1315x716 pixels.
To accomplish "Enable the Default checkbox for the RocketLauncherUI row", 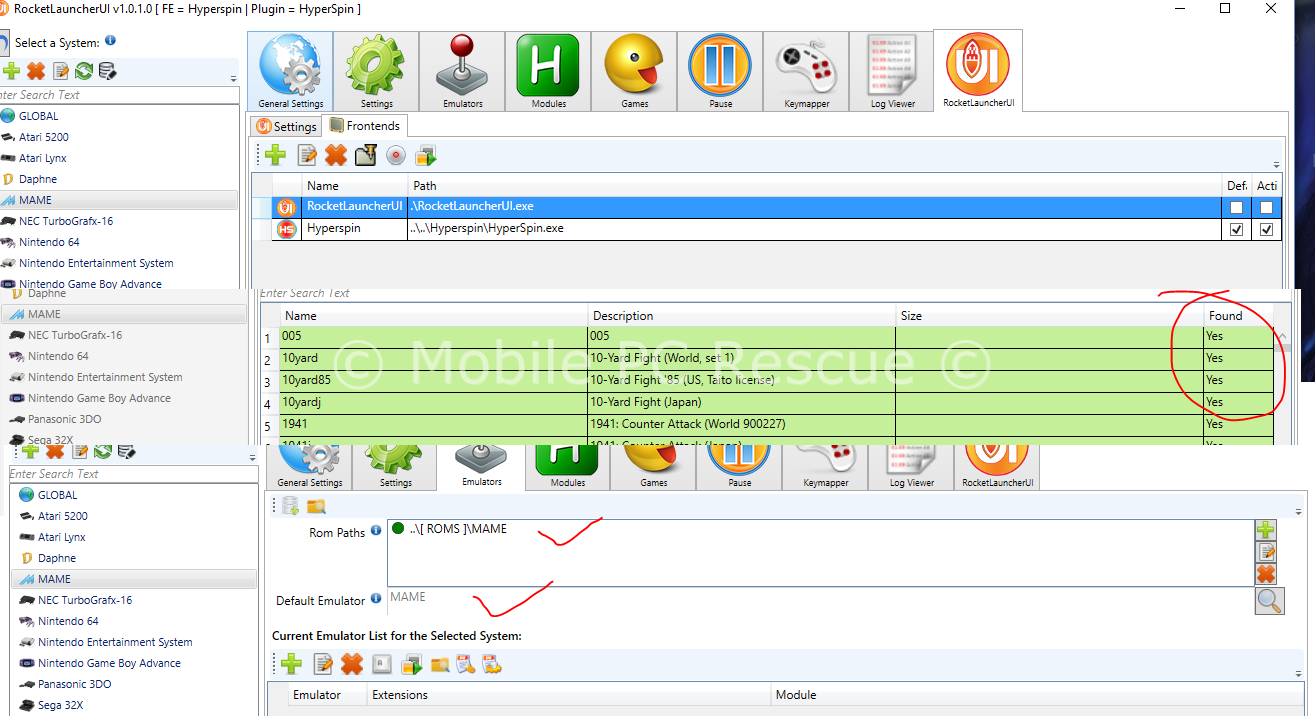I will 1237,207.
